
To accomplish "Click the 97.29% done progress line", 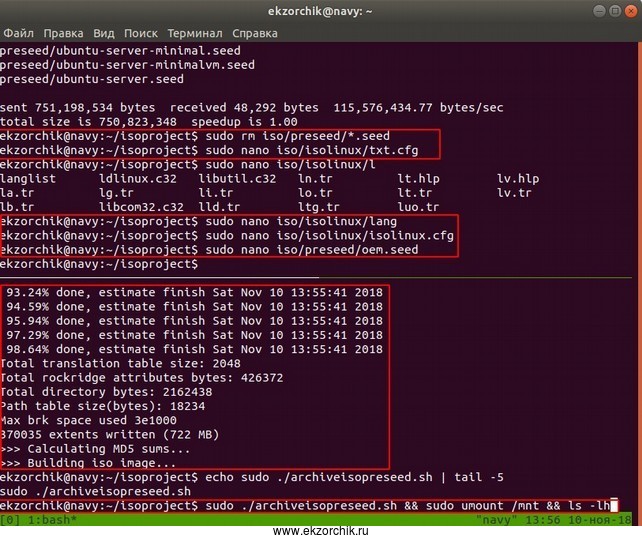I will pyautogui.click(x=194, y=335).
